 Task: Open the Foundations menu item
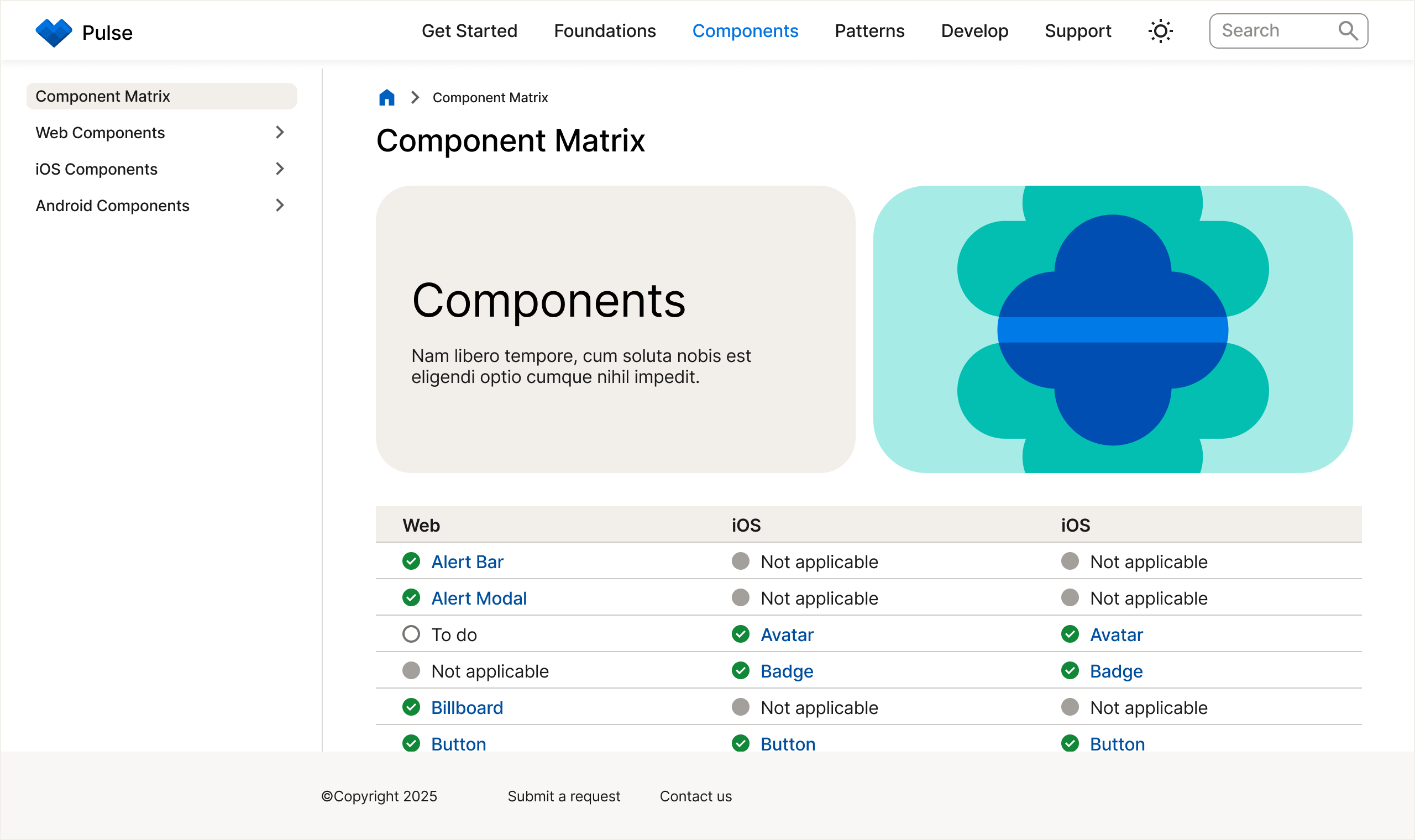pos(605,31)
